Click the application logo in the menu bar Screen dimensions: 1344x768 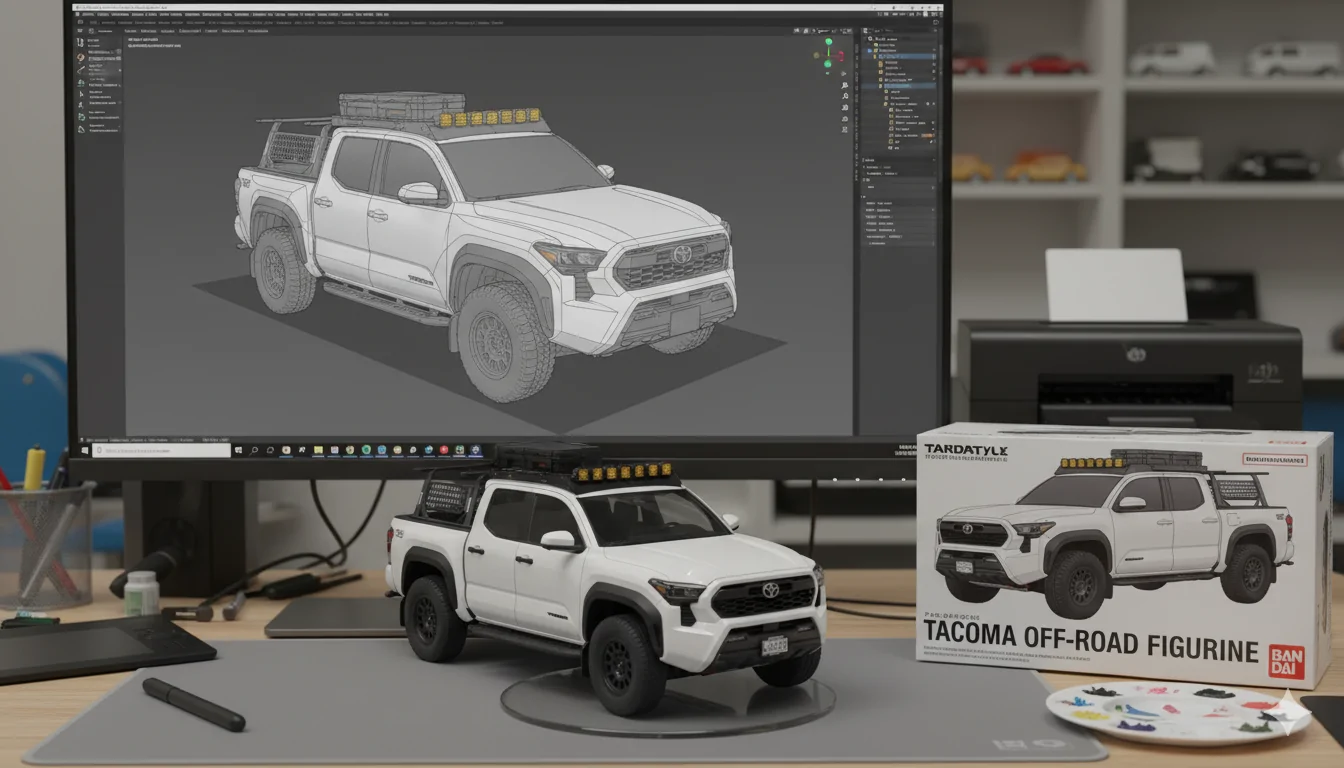point(77,14)
